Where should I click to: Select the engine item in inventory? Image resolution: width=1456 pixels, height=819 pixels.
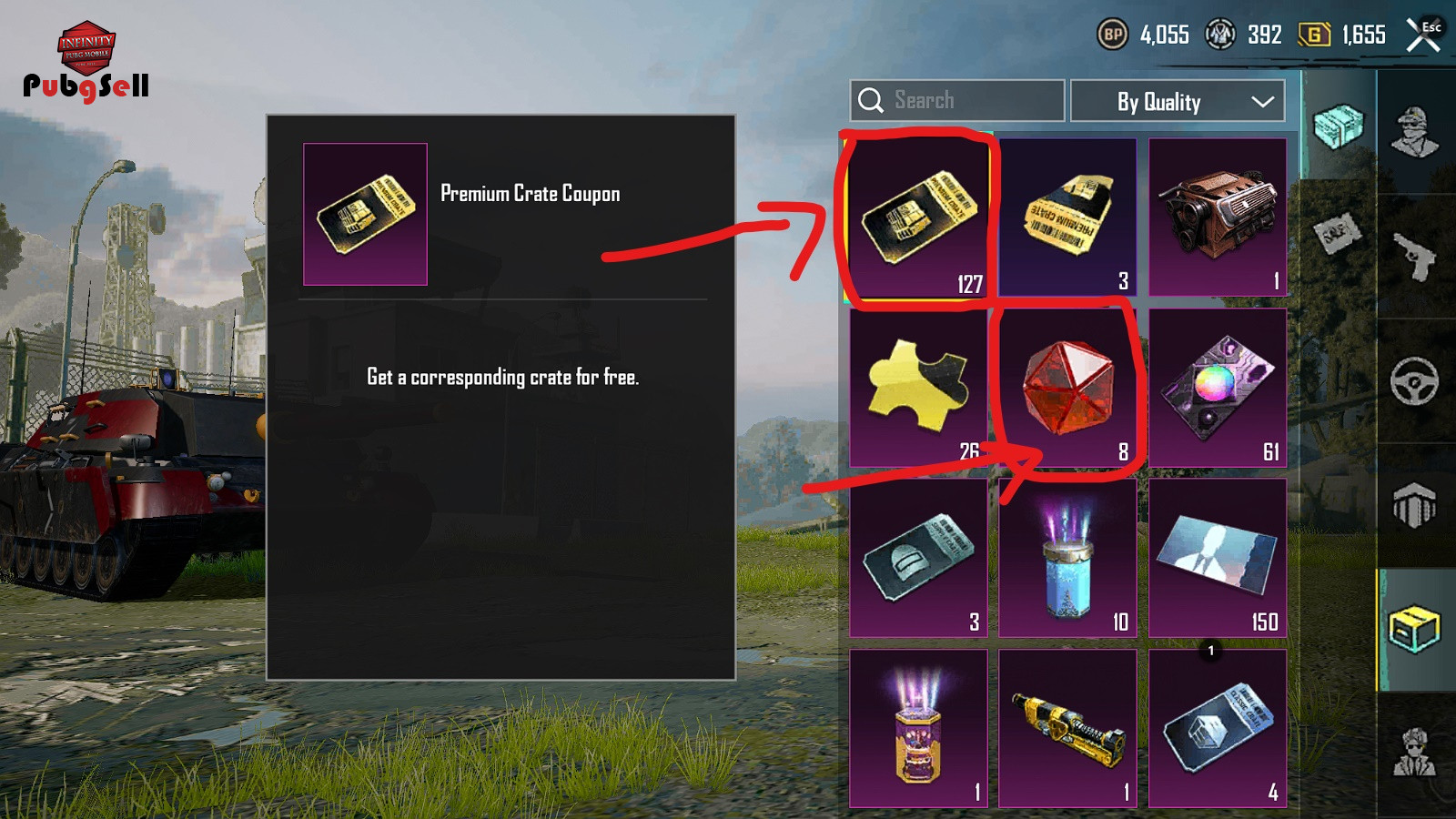(1218, 217)
